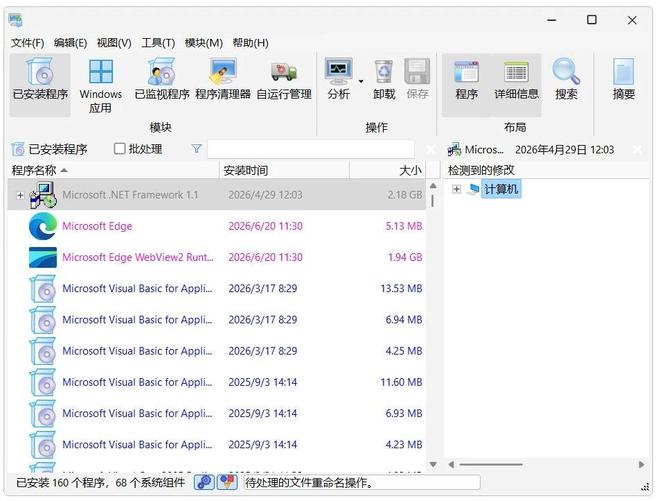Click the 2026年4月29日 12:03 header date

(x=564, y=150)
